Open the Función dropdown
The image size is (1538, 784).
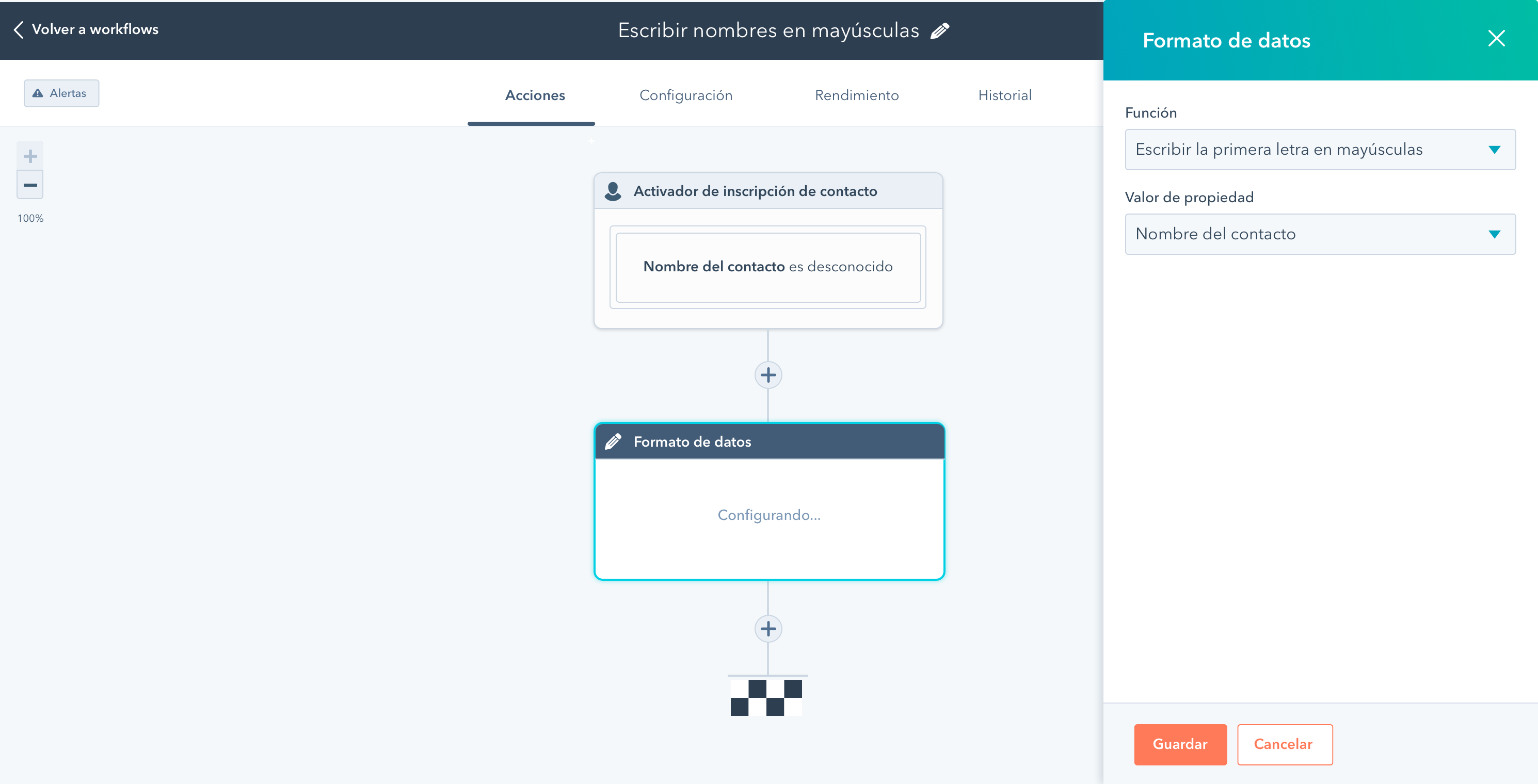click(x=1320, y=150)
